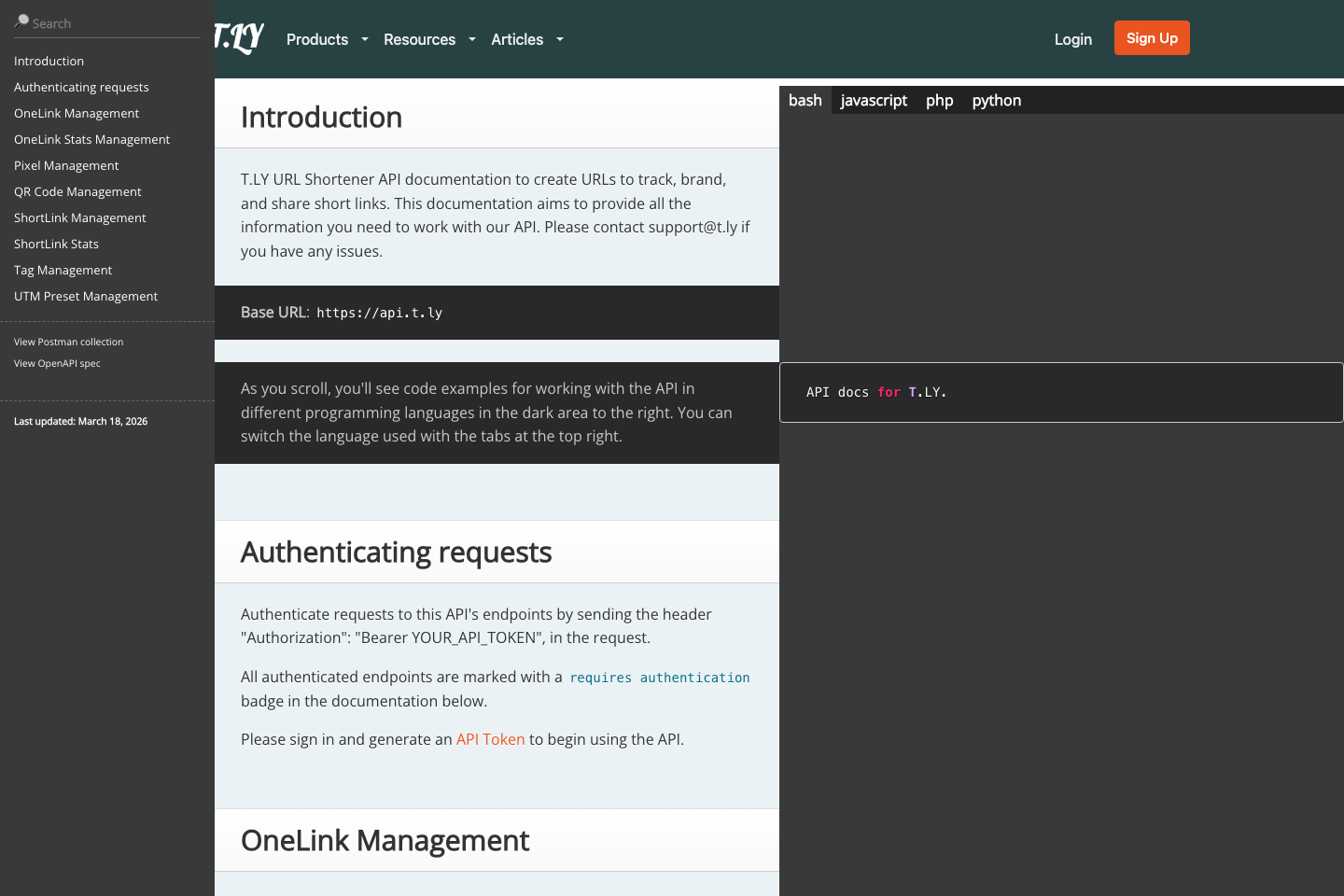The image size is (1344, 896).
Task: Open the Pixel Management sidebar entry
Action: [x=66, y=165]
